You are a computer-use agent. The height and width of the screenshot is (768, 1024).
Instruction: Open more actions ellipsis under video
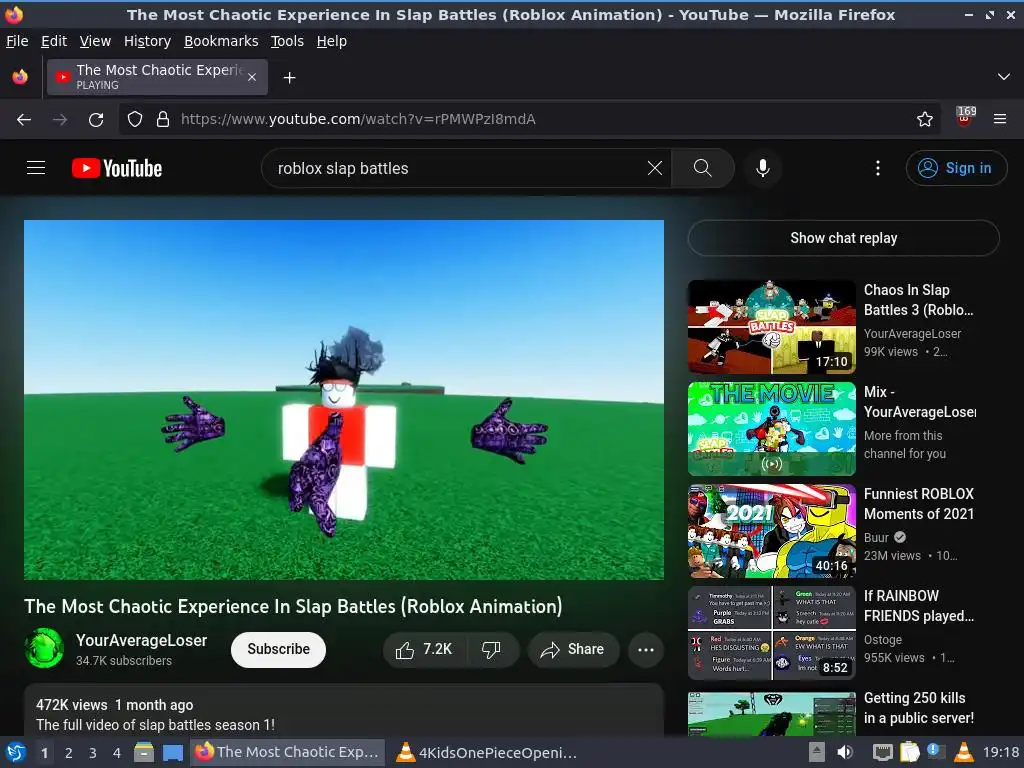(x=645, y=649)
